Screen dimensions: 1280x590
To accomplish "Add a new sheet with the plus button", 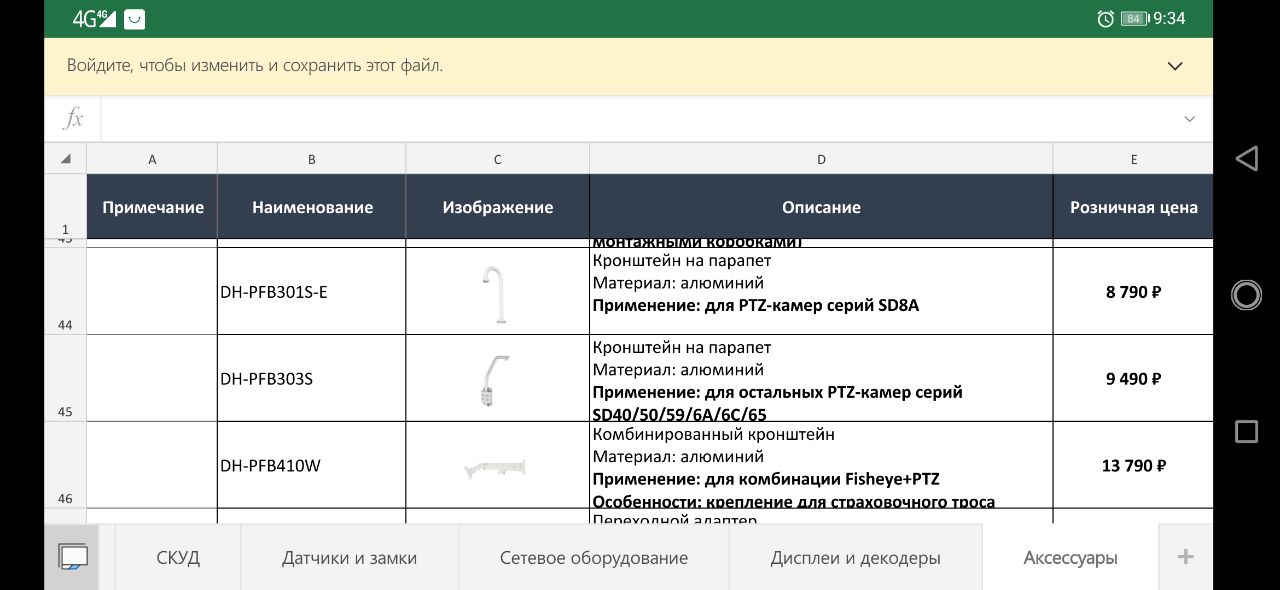I will [x=1185, y=557].
